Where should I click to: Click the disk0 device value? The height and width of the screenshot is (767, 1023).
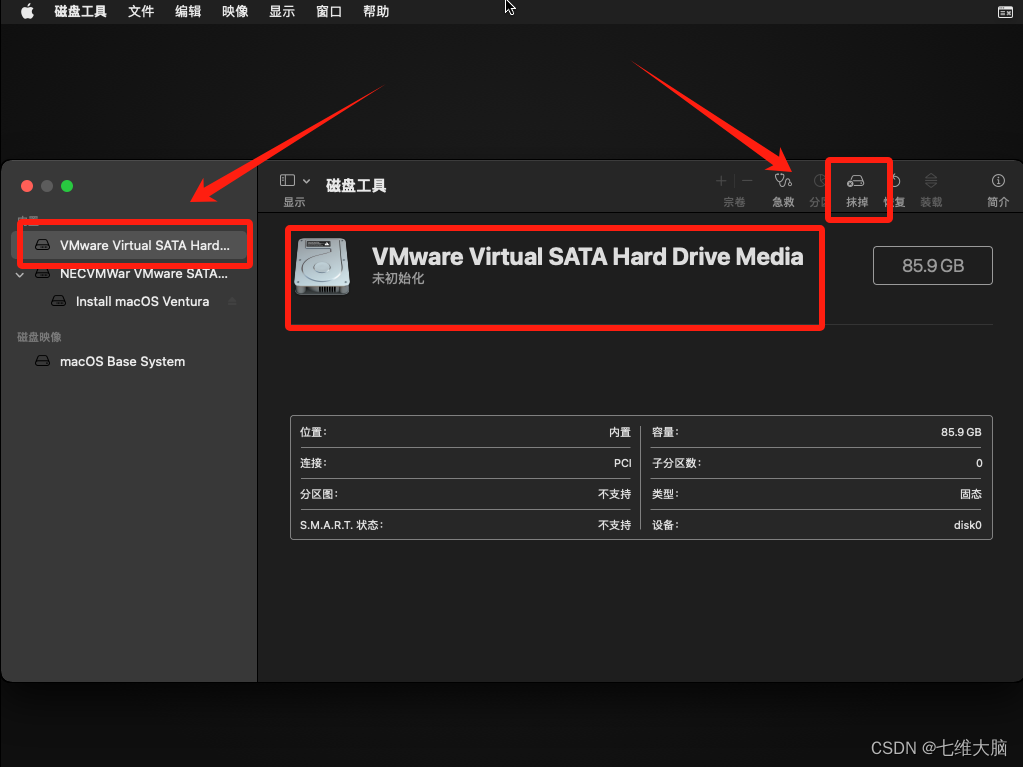coord(968,525)
